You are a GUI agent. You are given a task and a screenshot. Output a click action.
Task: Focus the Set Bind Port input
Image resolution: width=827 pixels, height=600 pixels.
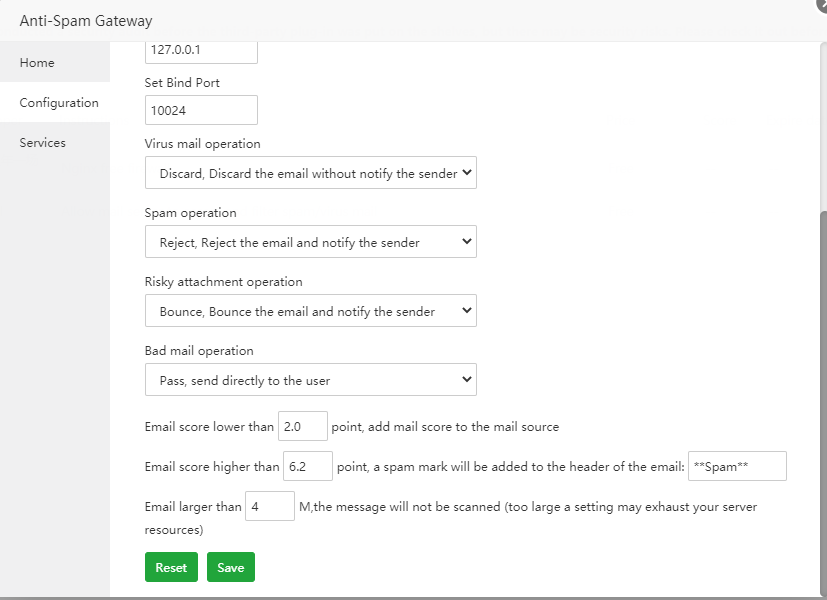(201, 110)
